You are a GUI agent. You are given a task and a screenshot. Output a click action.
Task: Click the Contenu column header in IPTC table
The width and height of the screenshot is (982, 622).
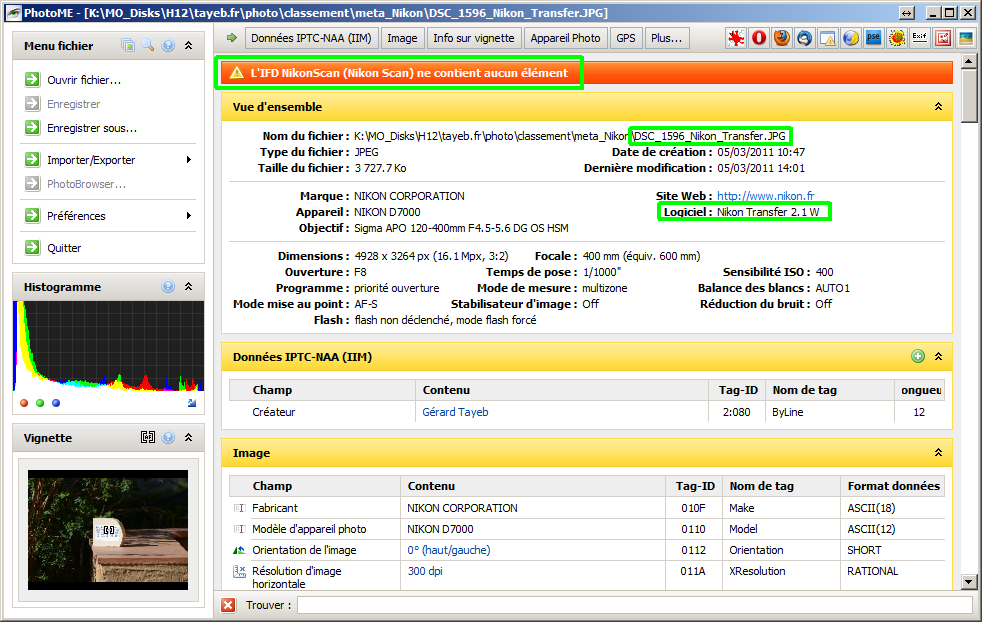coord(562,390)
